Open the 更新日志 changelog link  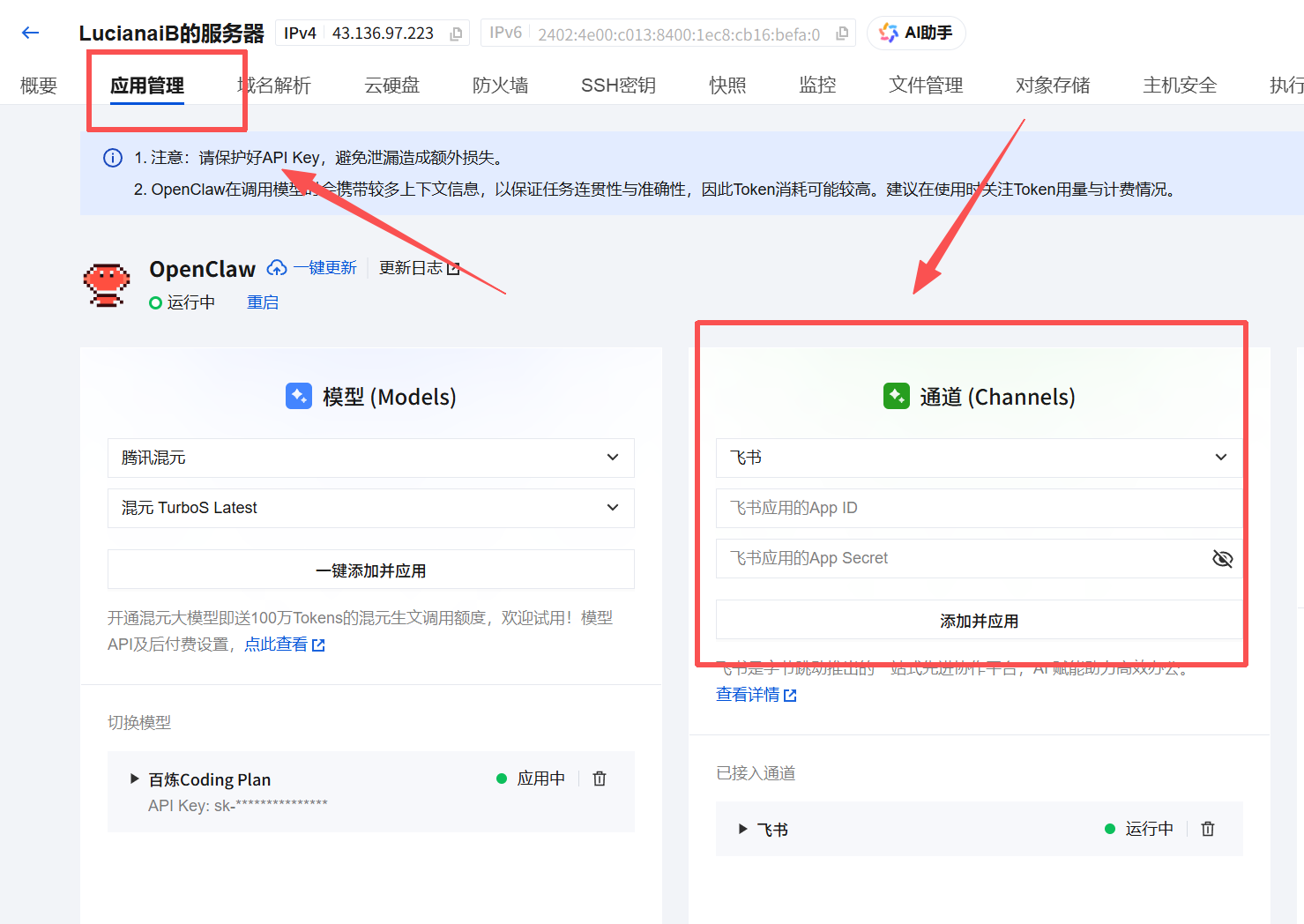pos(419,268)
